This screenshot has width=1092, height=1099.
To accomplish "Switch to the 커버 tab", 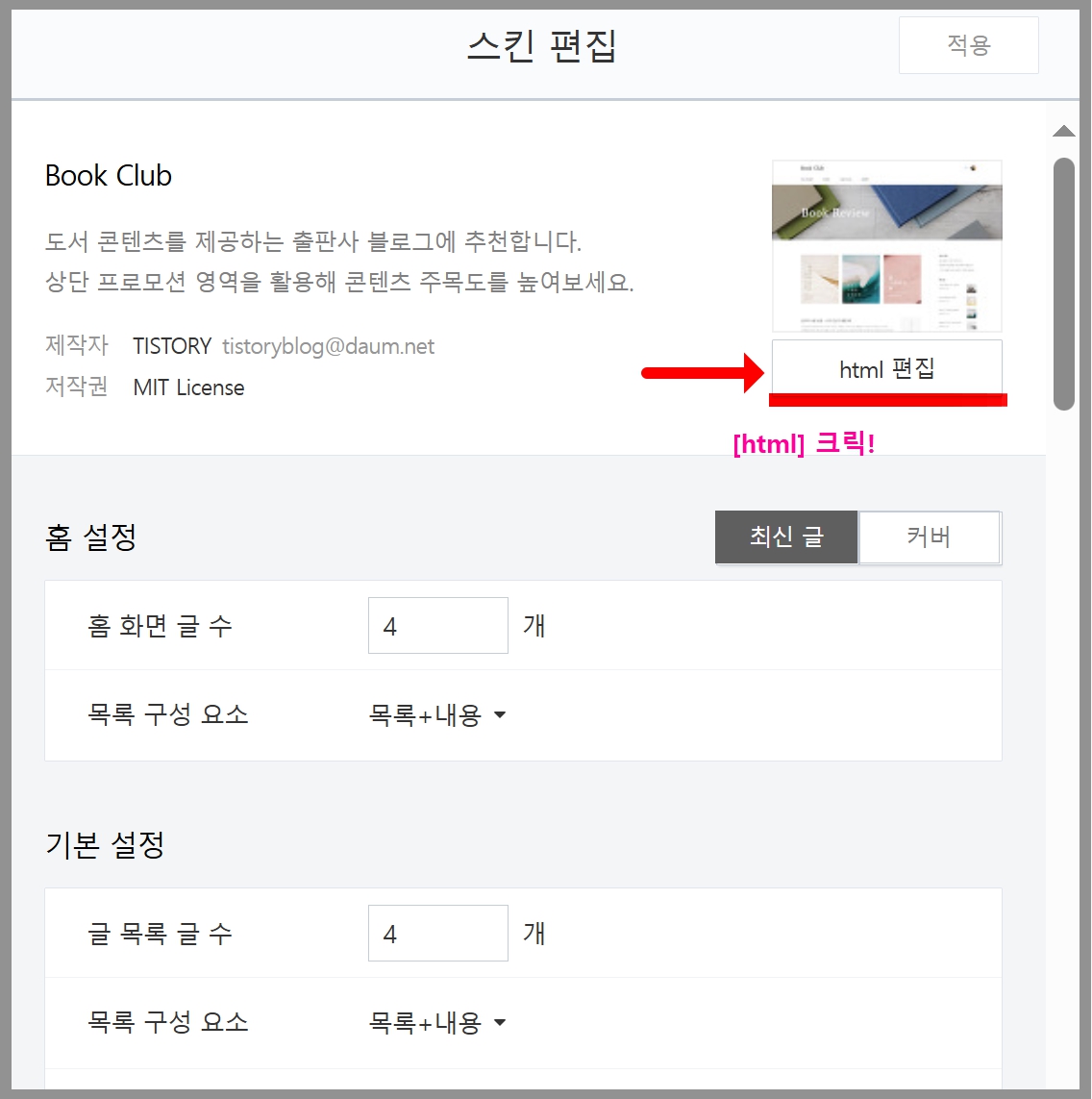I will pos(930,537).
